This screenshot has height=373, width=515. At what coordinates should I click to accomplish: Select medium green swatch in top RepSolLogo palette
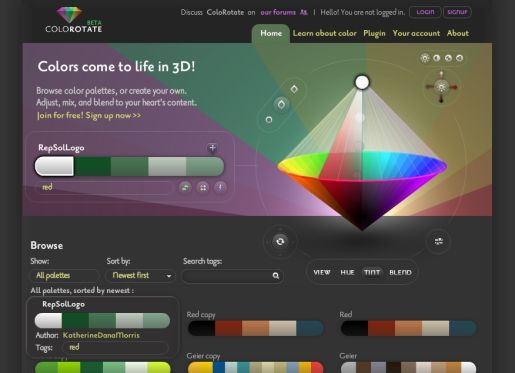129,166
